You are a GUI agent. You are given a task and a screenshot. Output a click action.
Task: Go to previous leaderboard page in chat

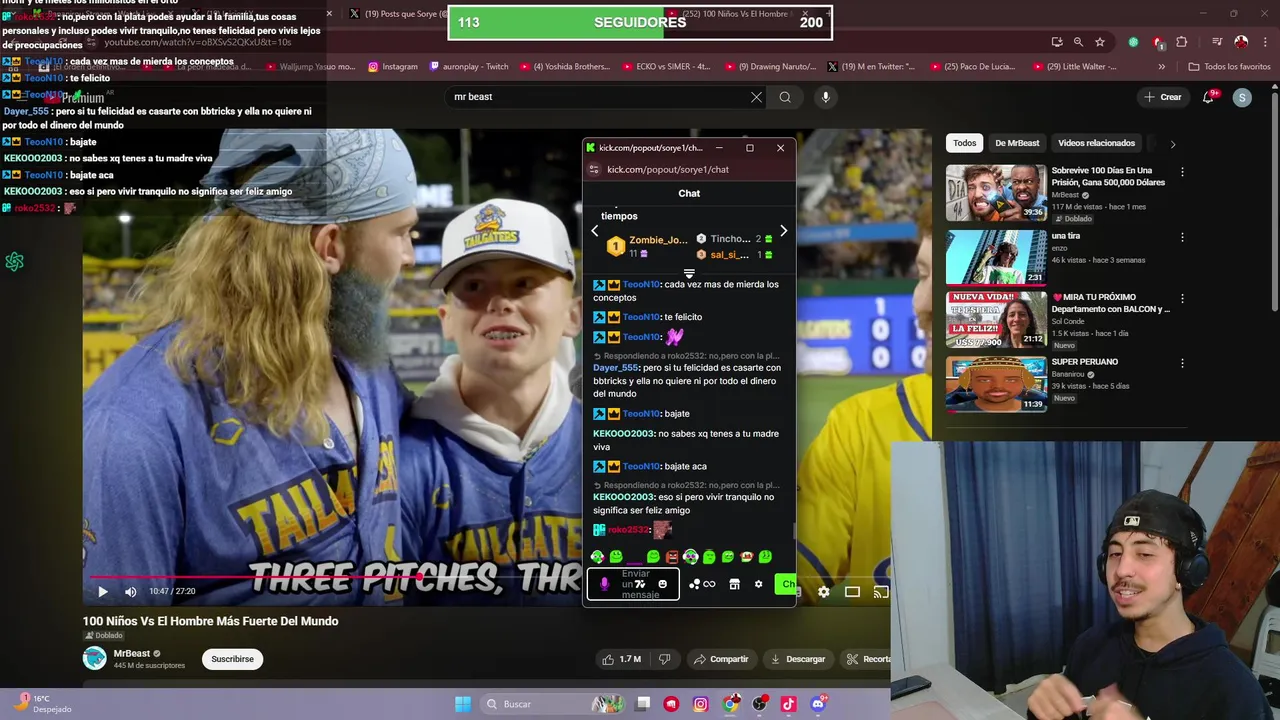594,231
